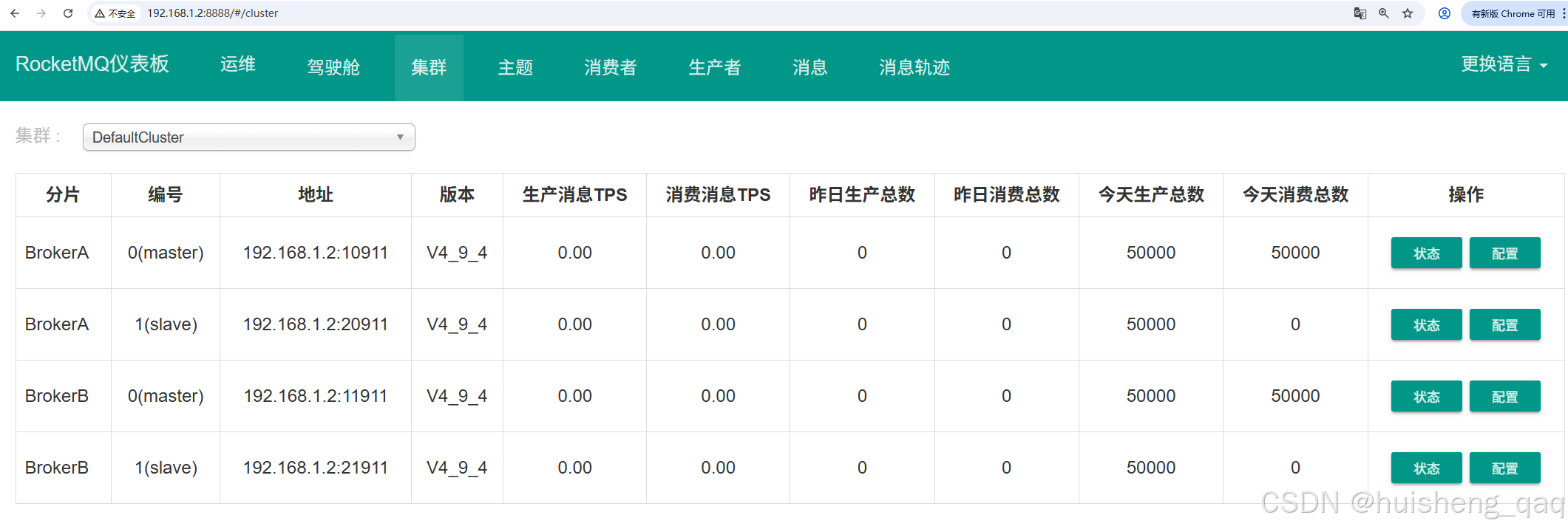Click the 分片 column header
Viewport: 1568px width, 529px height.
click(63, 194)
